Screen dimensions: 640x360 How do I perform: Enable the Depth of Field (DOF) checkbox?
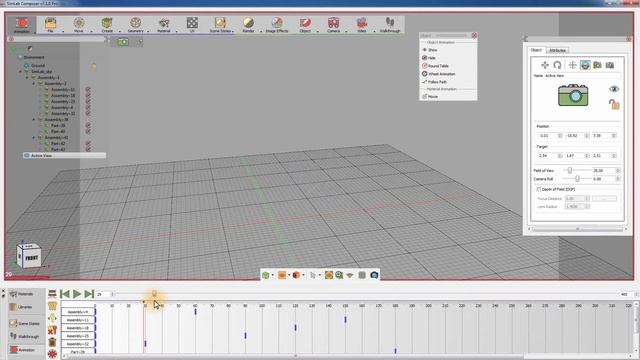[x=539, y=189]
